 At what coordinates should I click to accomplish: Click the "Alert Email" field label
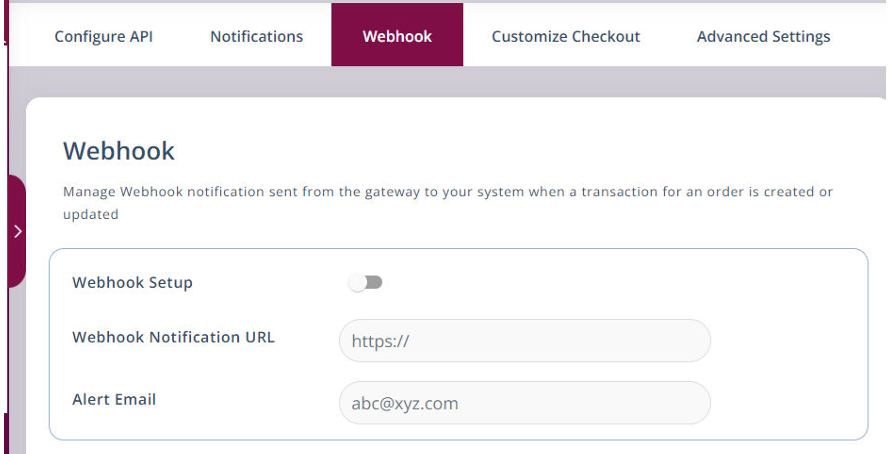point(114,399)
